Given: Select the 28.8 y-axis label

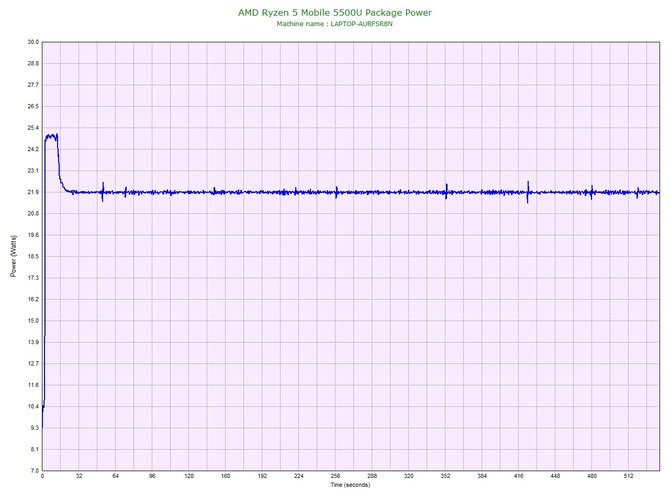Looking at the screenshot, I should 33,64.
